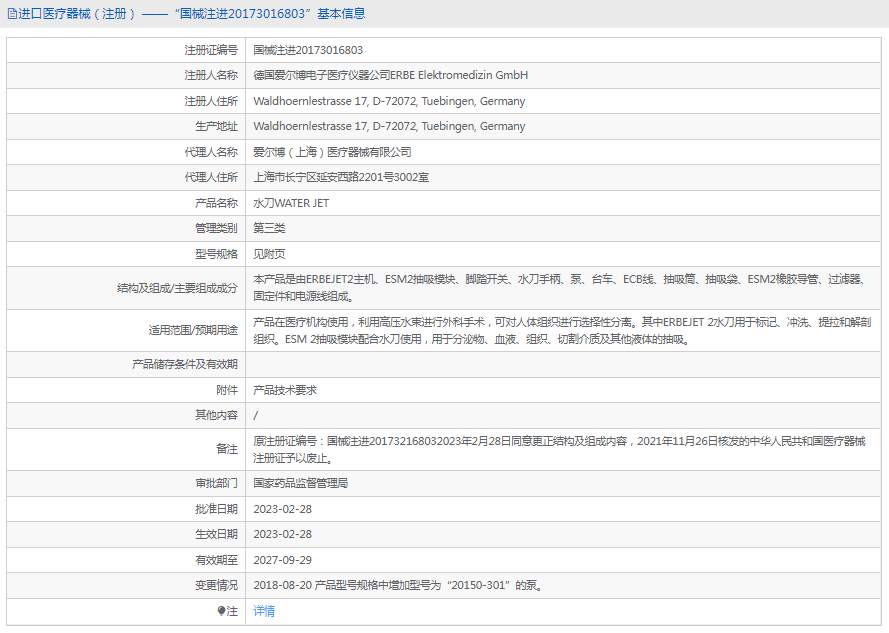Click the 型号规格 label
889x633 pixels.
[217, 254]
